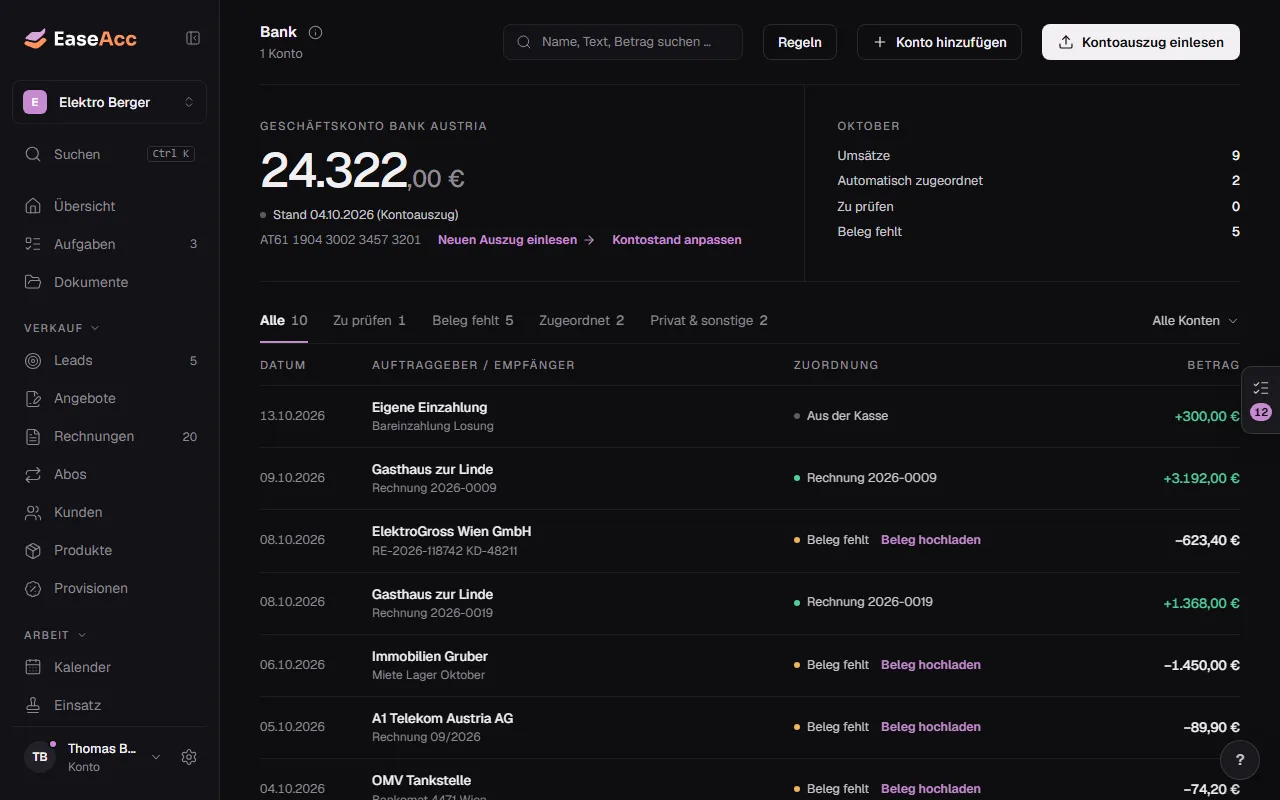This screenshot has height=800, width=1280.
Task: Collapse the ARBEIT section
Action: [55, 635]
